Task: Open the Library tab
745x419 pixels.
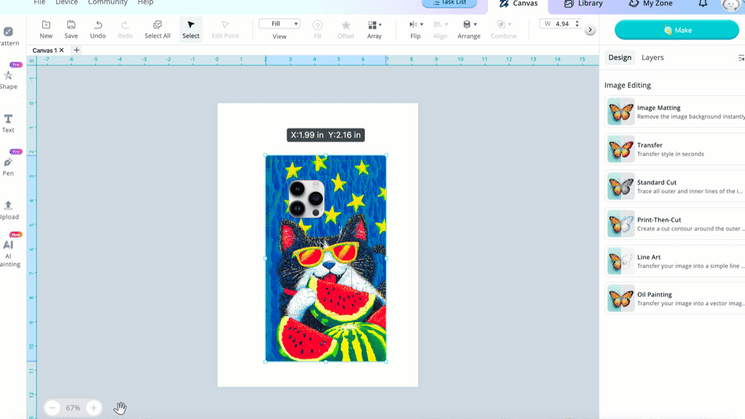Action: 583,4
